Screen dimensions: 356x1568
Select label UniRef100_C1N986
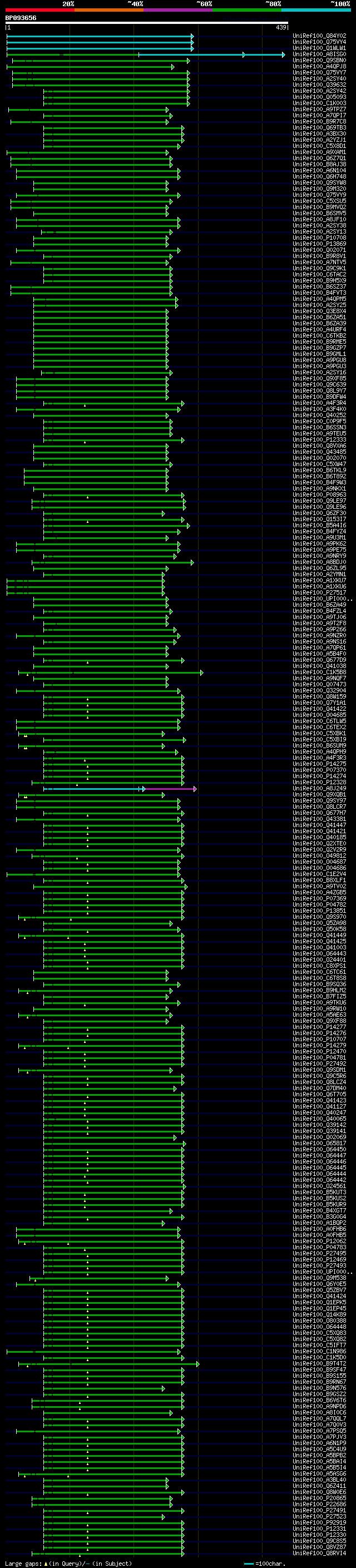(319, 1351)
